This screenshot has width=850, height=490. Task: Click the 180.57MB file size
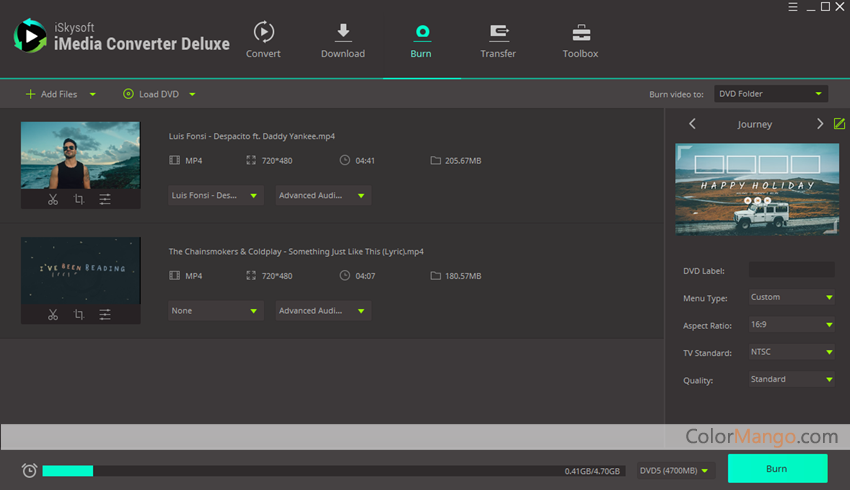point(463,276)
